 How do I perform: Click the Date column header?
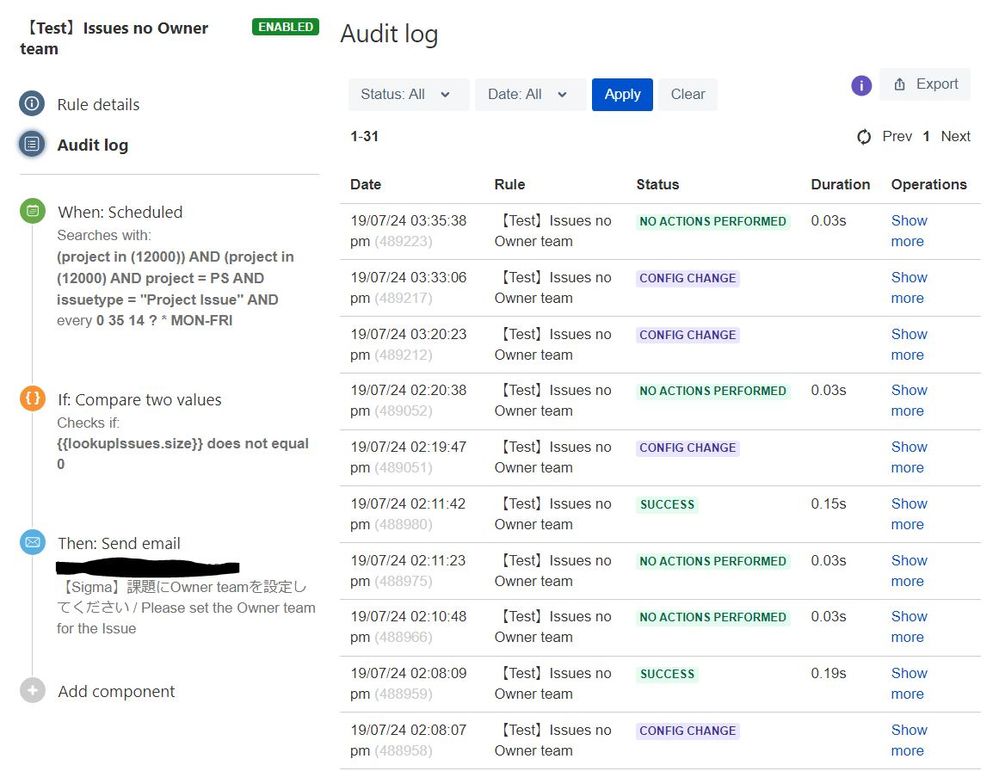(x=366, y=185)
